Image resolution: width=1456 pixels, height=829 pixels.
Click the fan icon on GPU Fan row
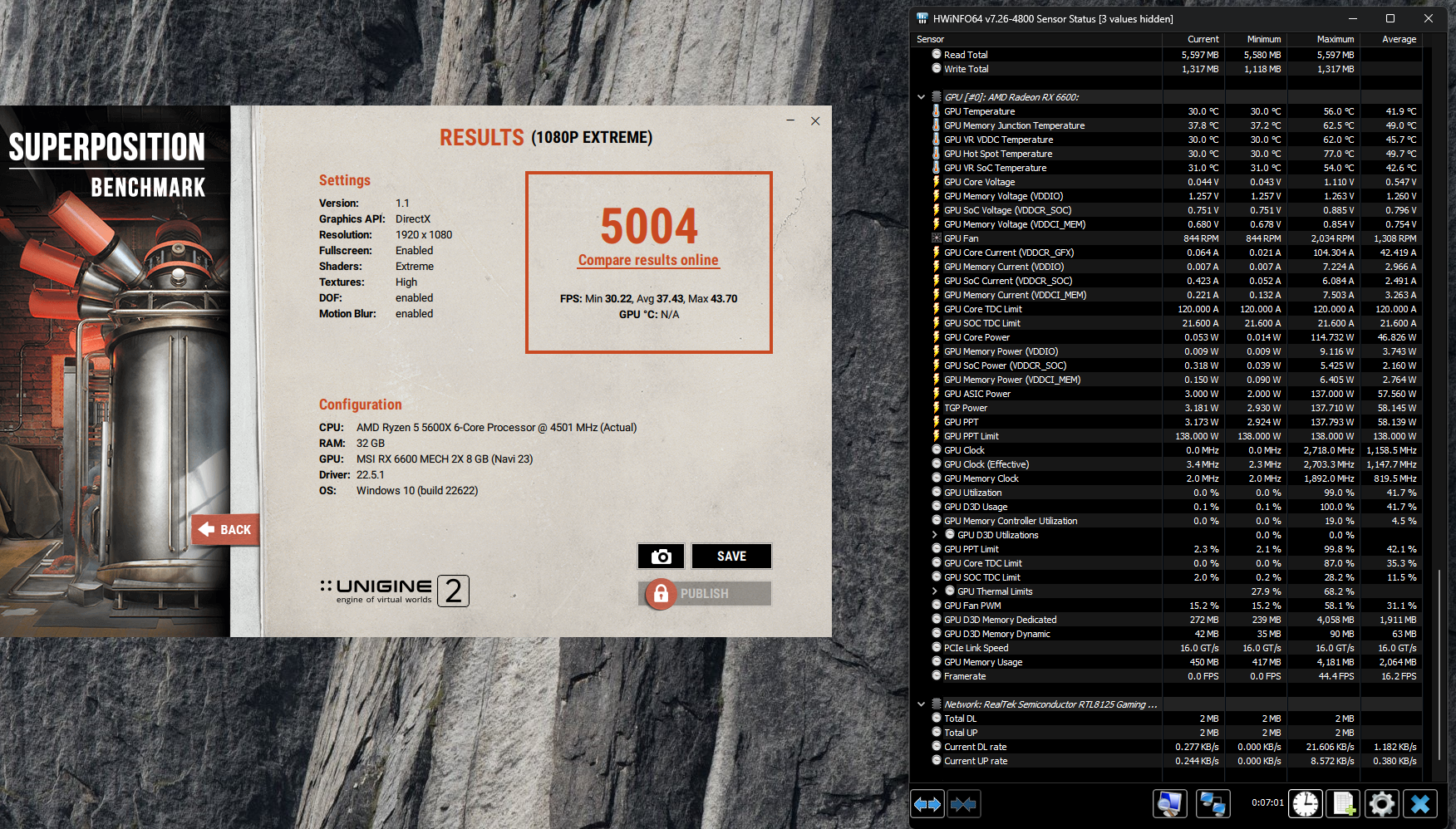pyautogui.click(x=937, y=238)
